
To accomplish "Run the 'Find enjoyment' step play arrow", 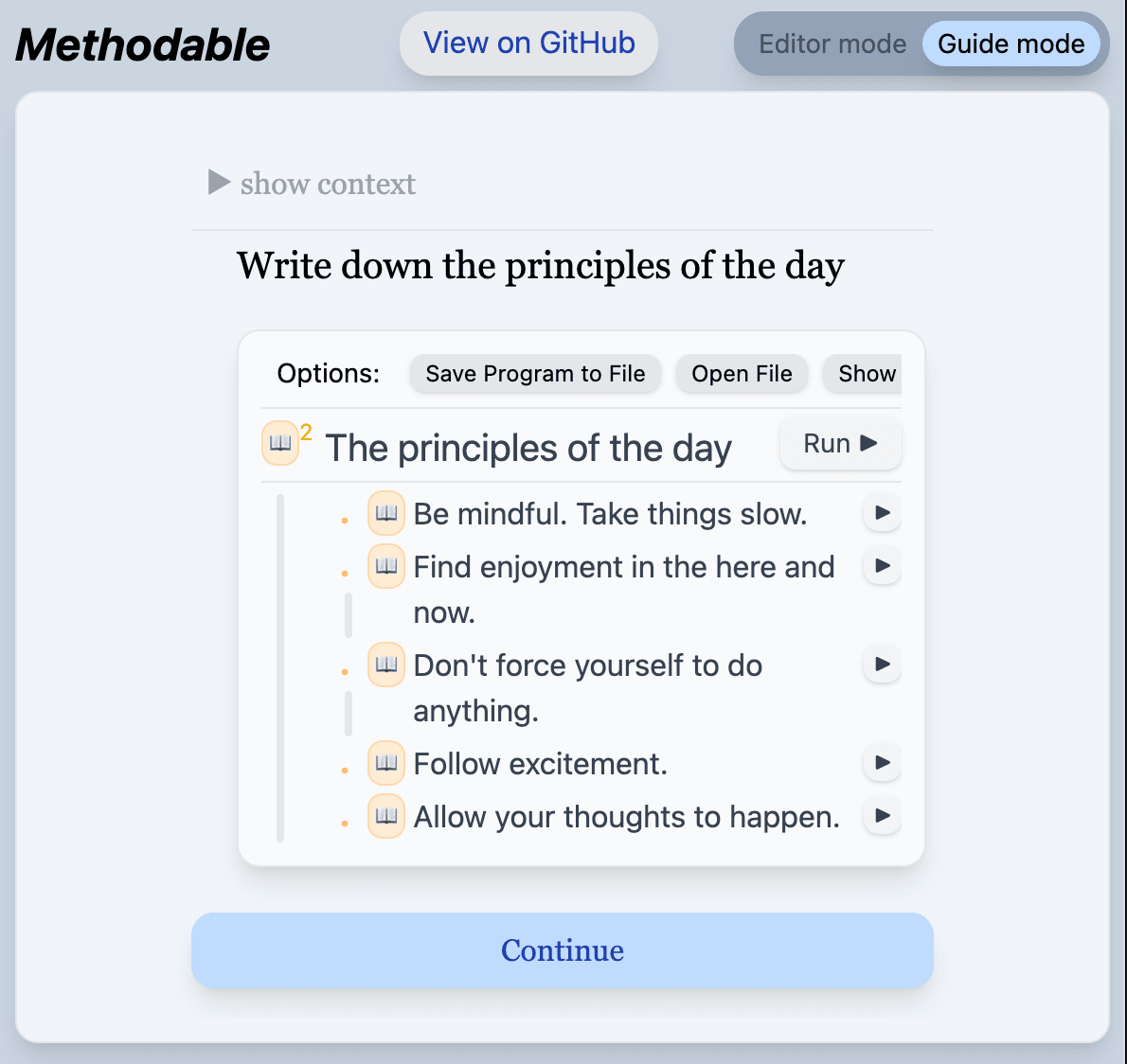I will [882, 566].
